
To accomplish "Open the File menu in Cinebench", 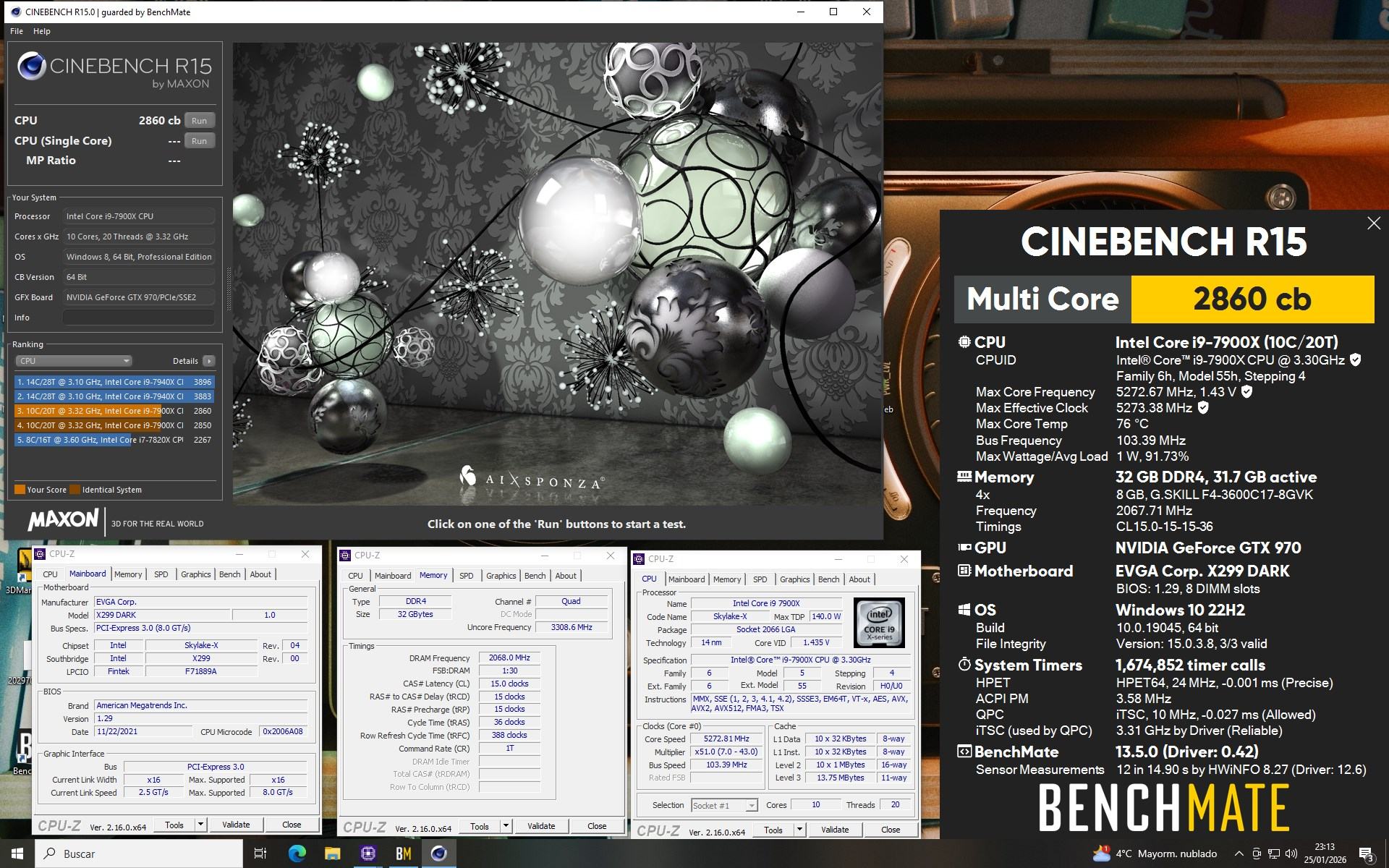I will pos(16,31).
